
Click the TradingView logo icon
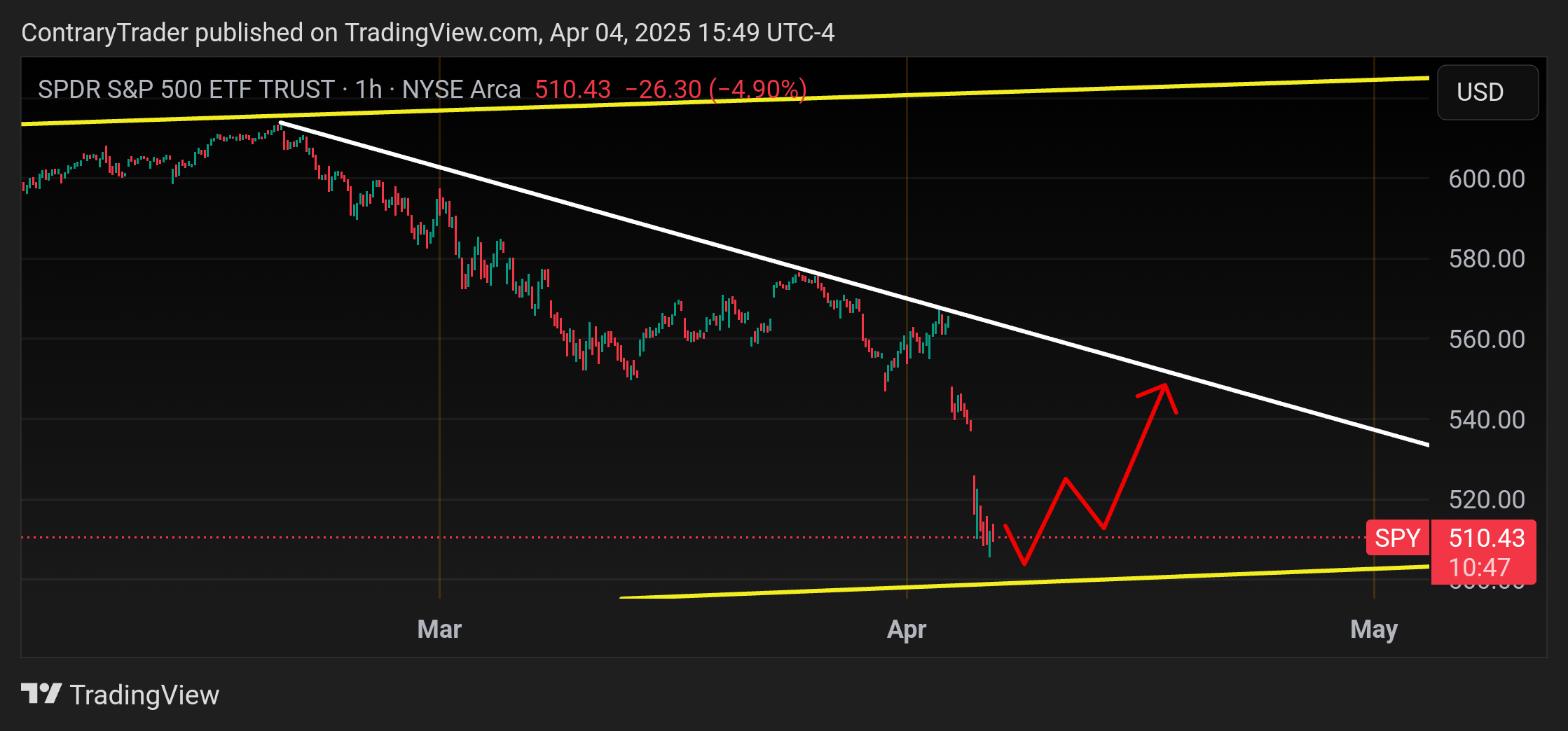coord(41,694)
